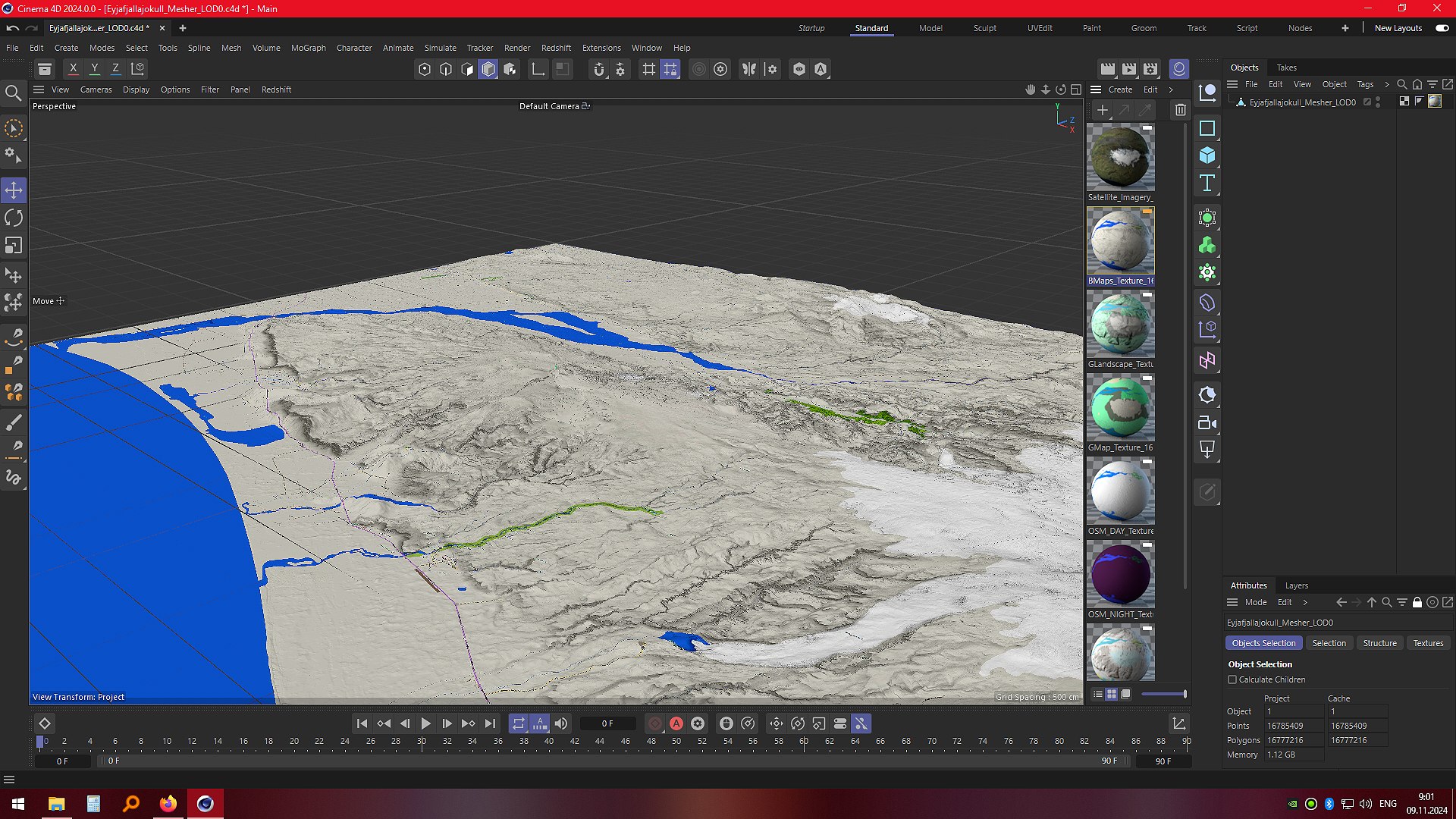Viewport: 1456px width, 819px height.
Task: Open bottom status bar hamburger menu
Action: (9, 780)
